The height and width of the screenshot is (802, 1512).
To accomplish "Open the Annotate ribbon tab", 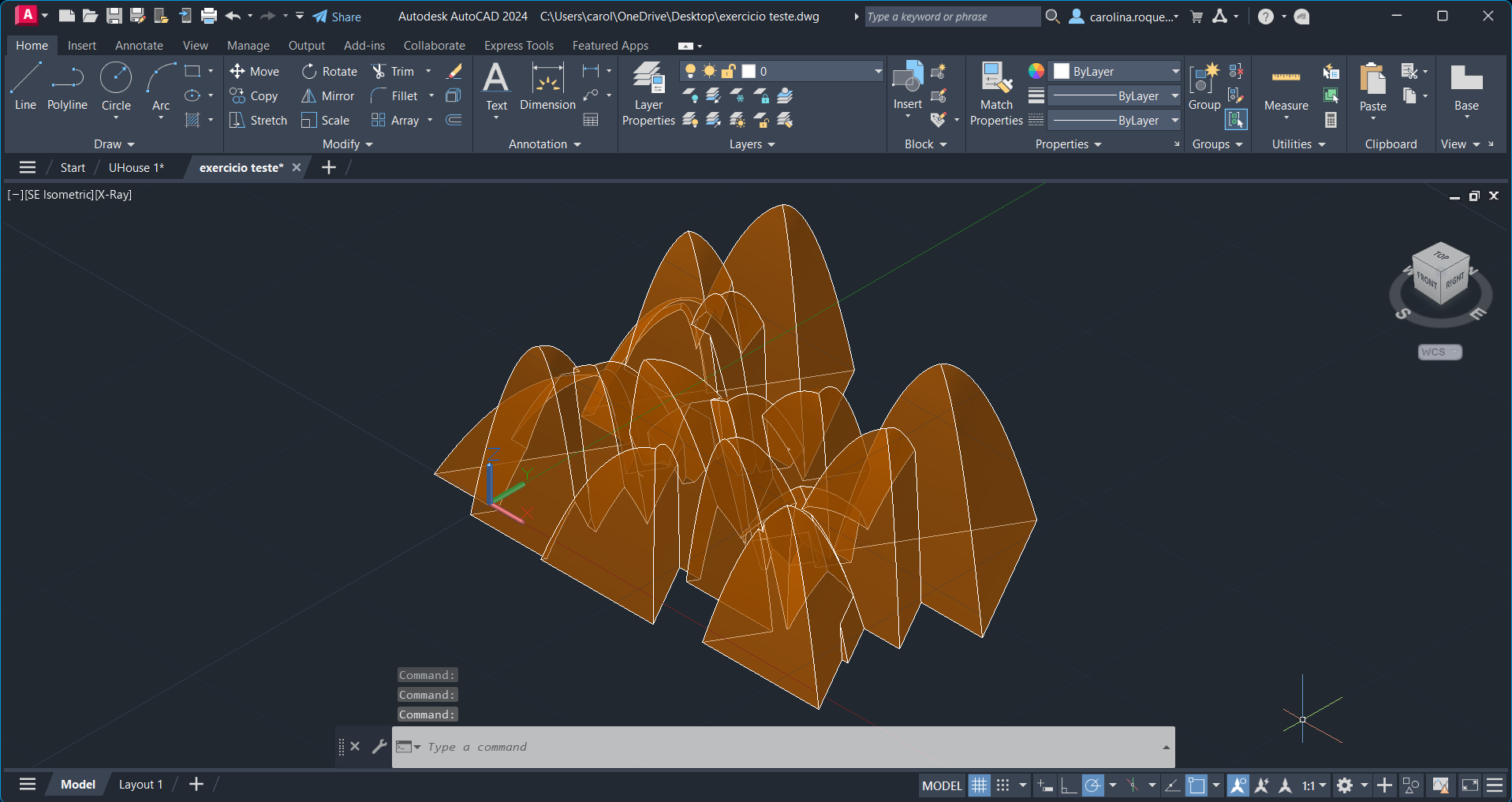I will (x=139, y=46).
